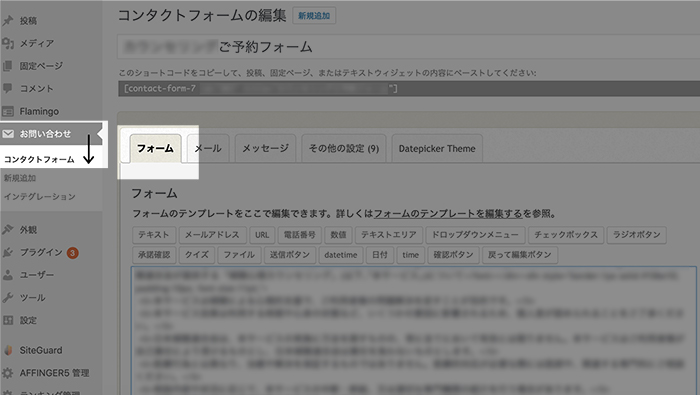Insert a ファイル tag

click(239, 255)
